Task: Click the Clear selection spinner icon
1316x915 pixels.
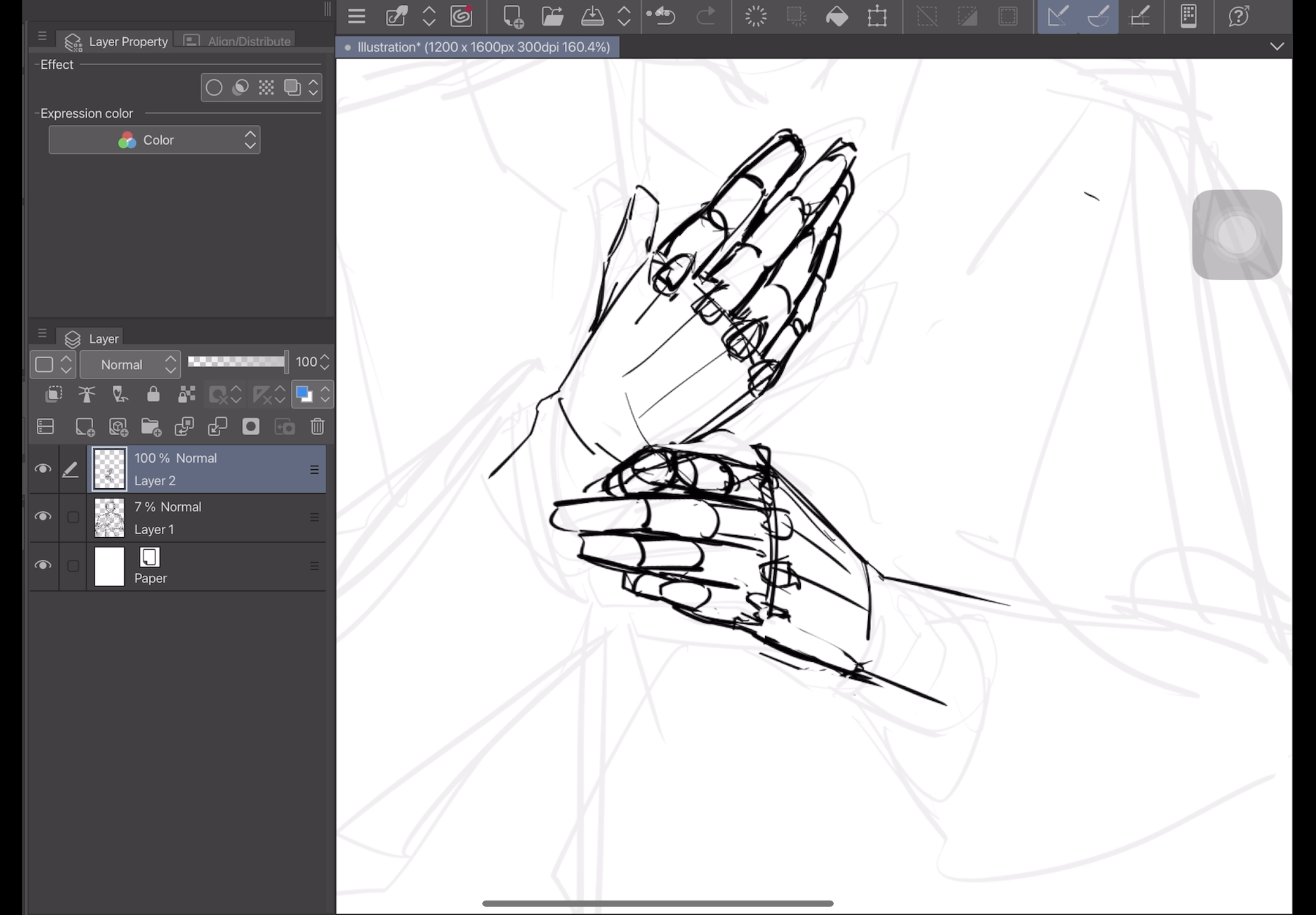Action: coord(756,16)
